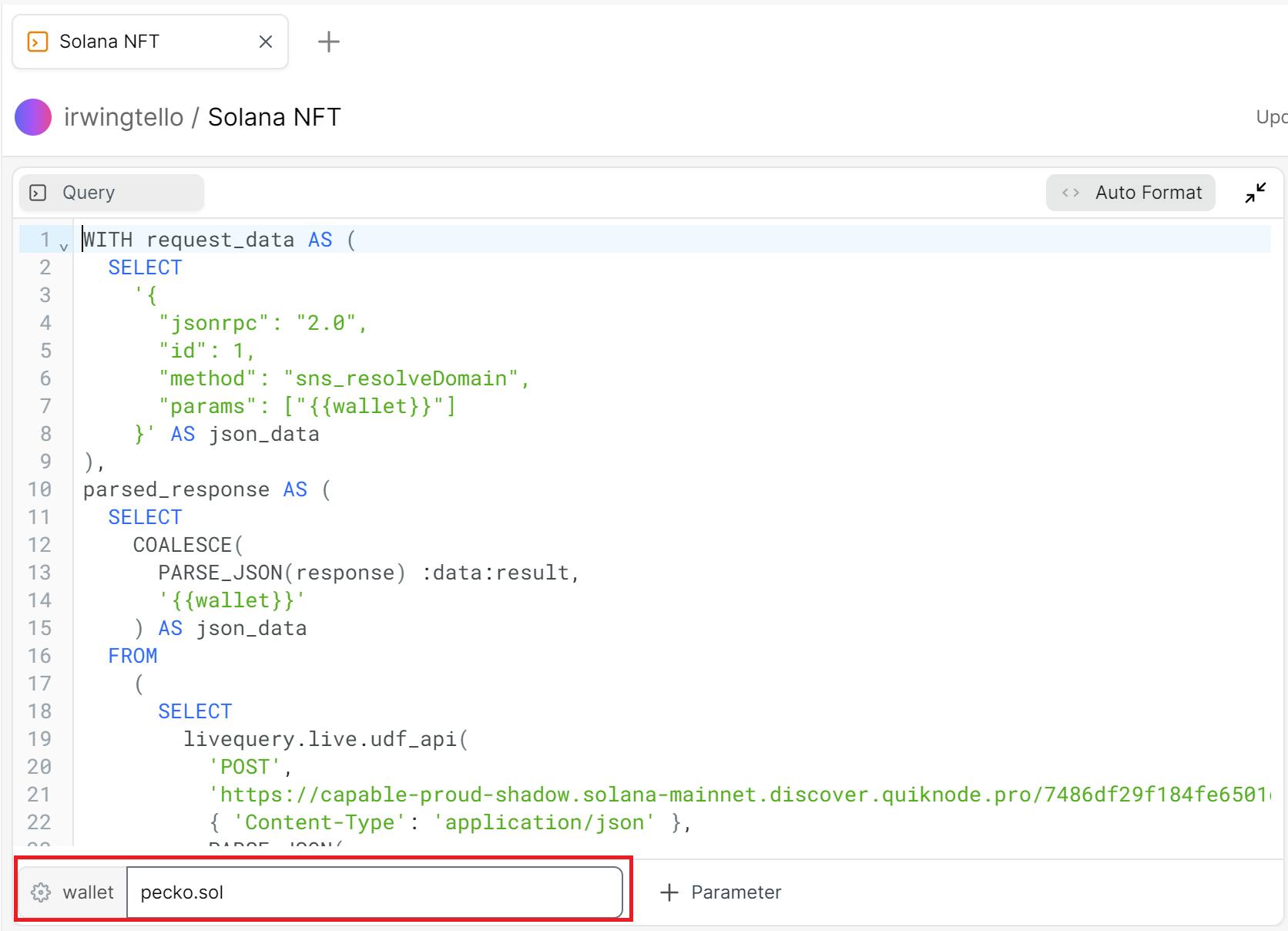The image size is (1288, 931).
Task: Add a new Parameter
Action: point(721,892)
